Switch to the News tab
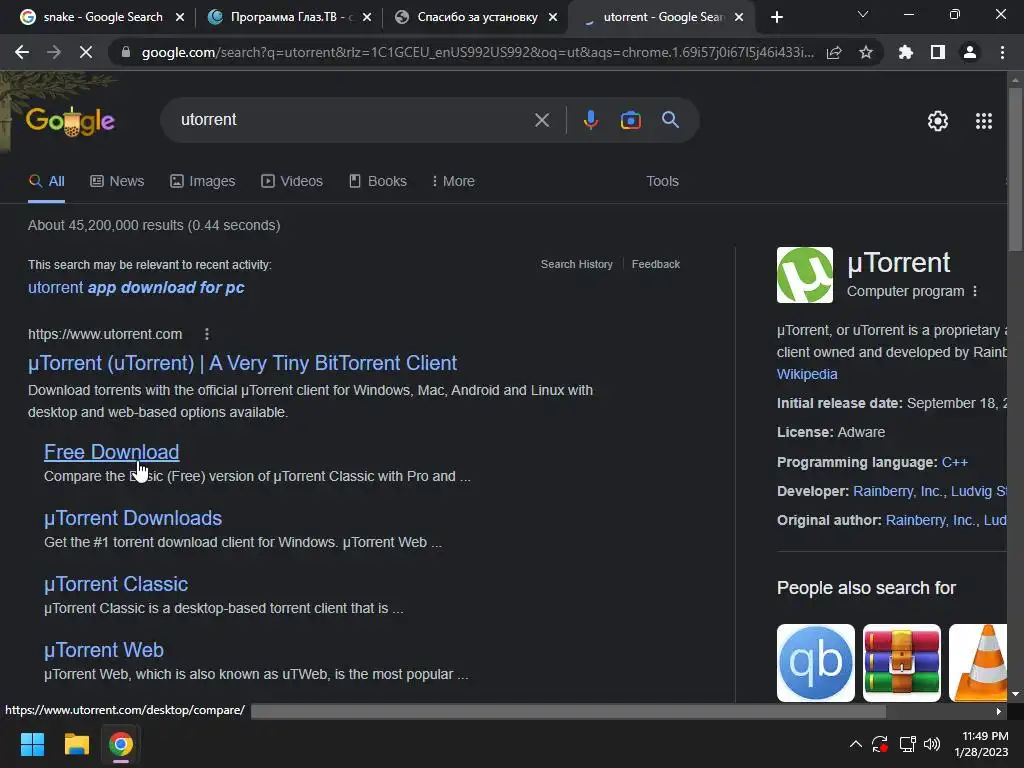This screenshot has width=1024, height=768. [117, 182]
